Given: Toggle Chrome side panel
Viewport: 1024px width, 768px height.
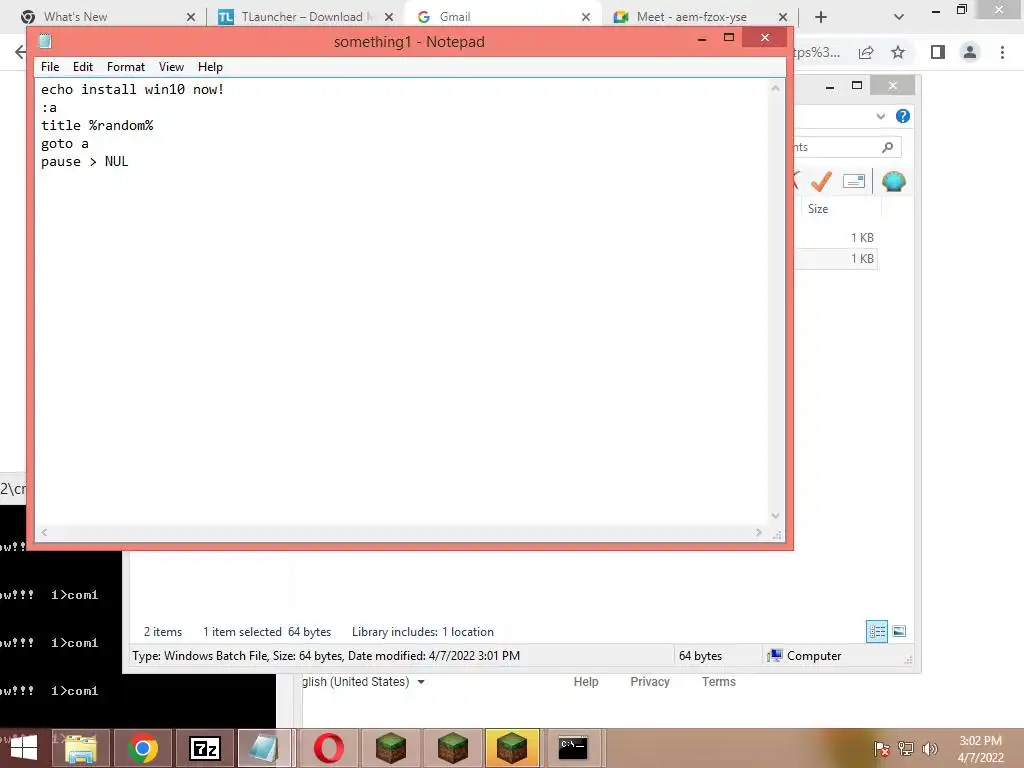Looking at the screenshot, I should point(938,52).
